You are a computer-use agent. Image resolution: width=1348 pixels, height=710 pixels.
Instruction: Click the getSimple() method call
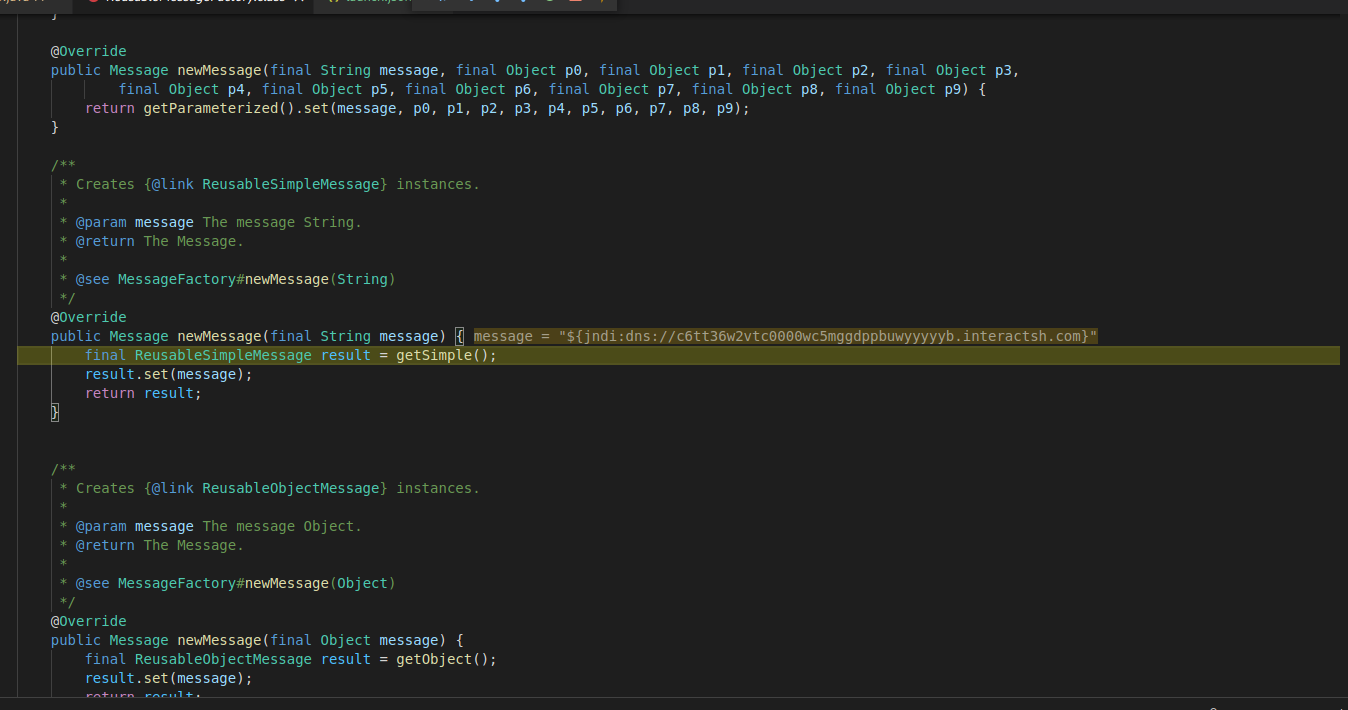tap(442, 355)
